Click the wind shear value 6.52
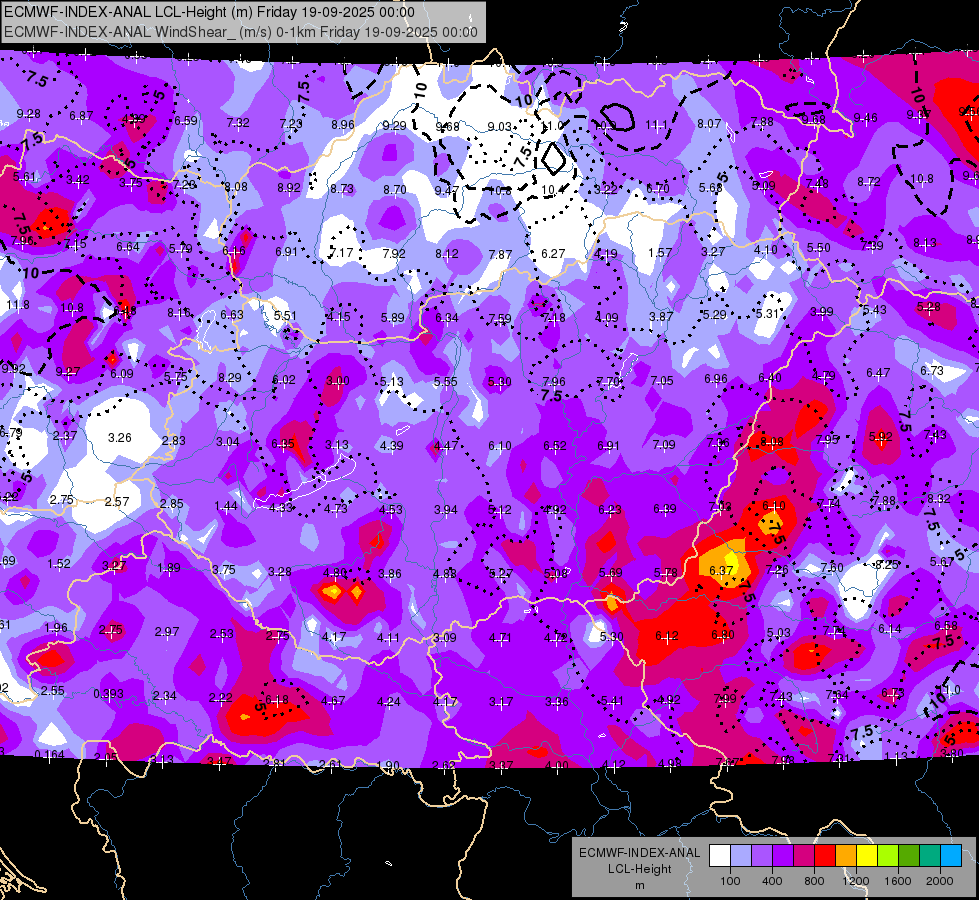This screenshot has height=900, width=979. click(x=555, y=445)
